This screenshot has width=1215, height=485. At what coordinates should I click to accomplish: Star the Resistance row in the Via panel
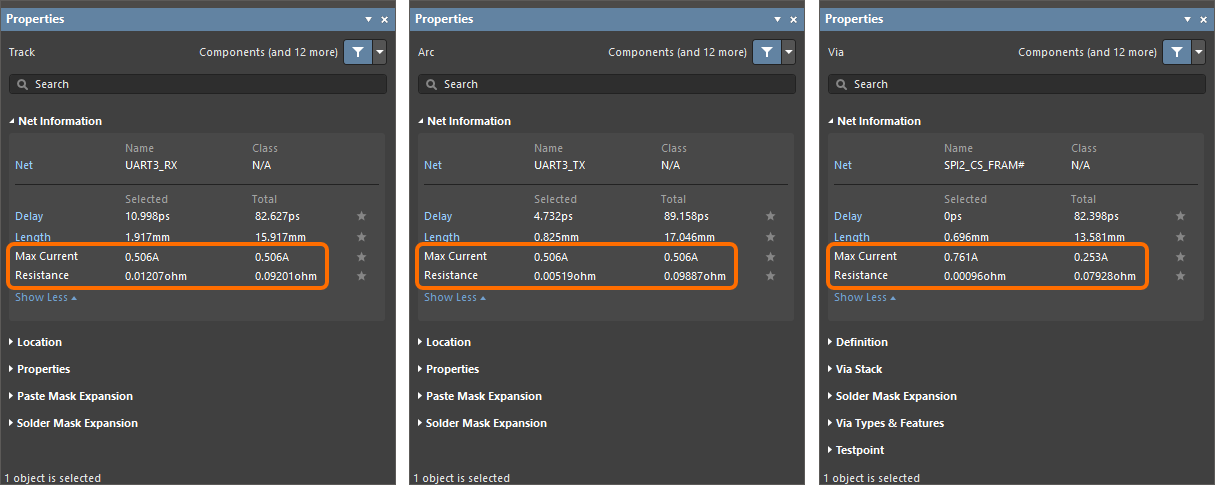point(1180,276)
